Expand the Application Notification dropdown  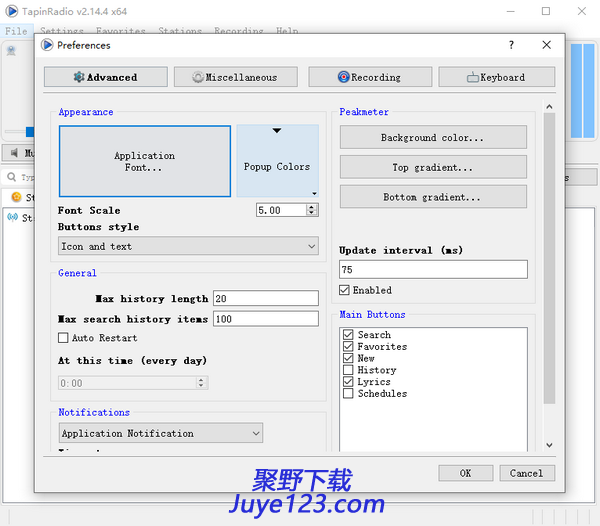[161, 433]
